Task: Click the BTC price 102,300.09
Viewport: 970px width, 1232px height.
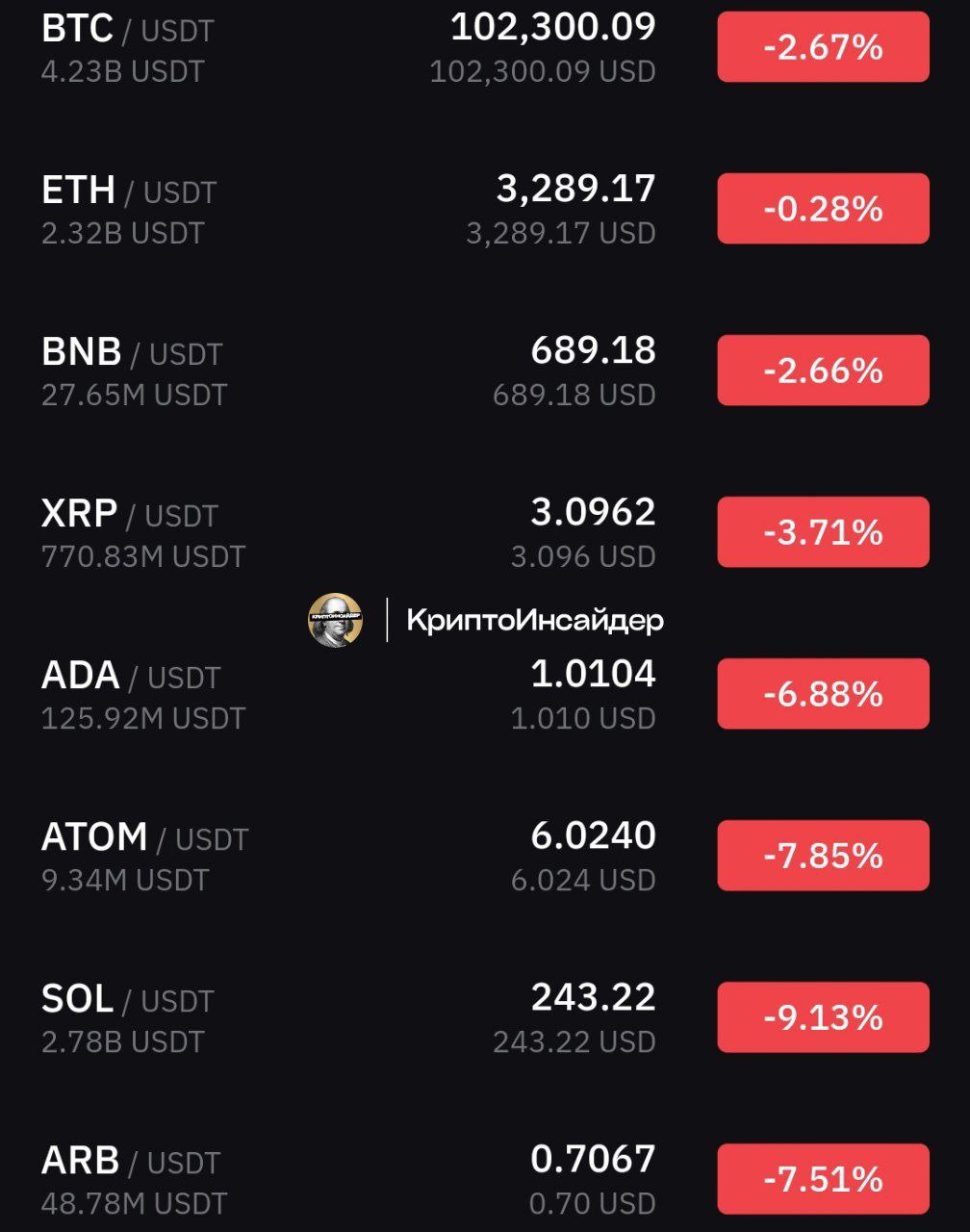Action: pos(553,27)
